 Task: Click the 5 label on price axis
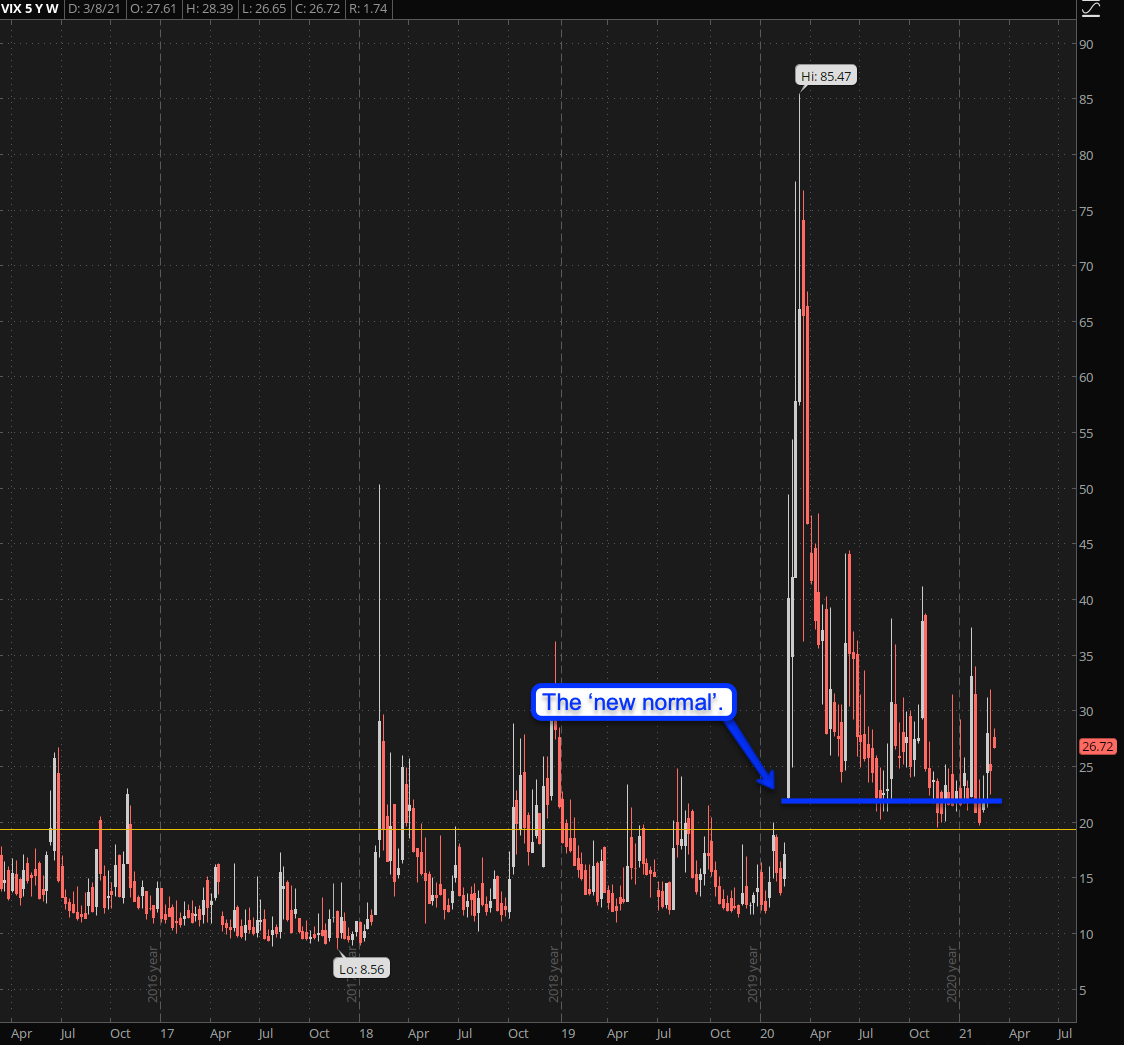click(x=1083, y=991)
